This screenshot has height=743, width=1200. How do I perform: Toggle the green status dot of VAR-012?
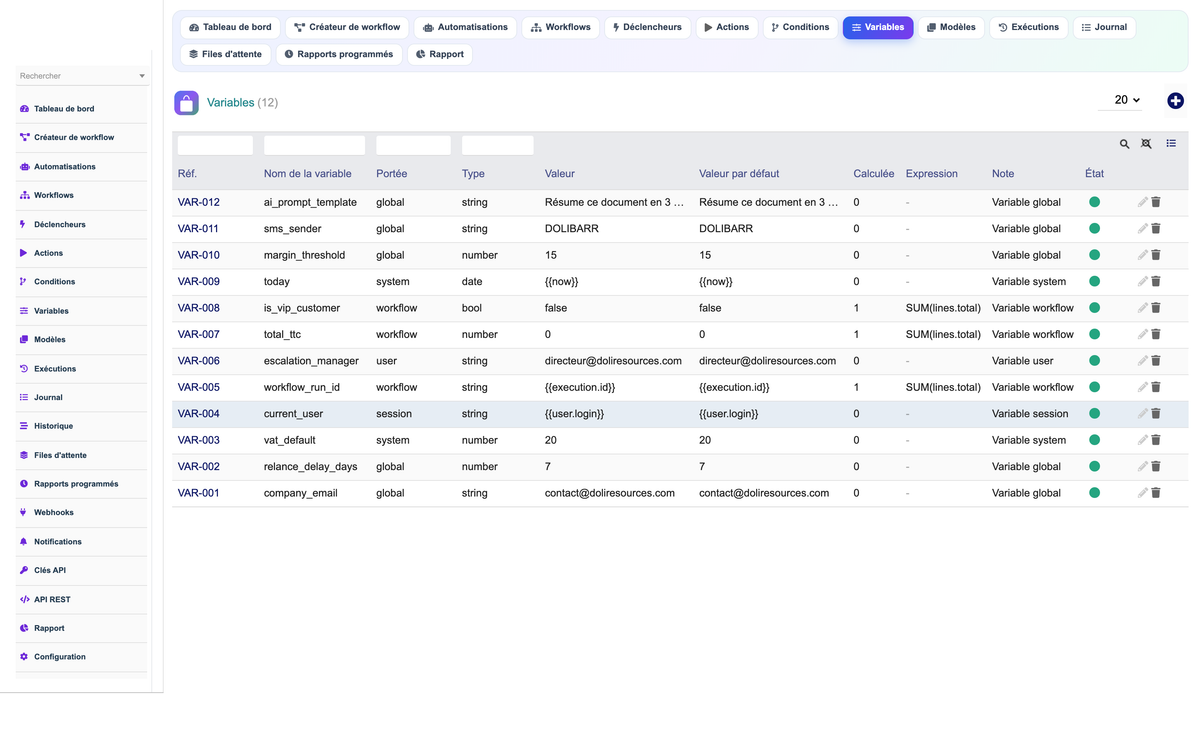click(x=1094, y=202)
